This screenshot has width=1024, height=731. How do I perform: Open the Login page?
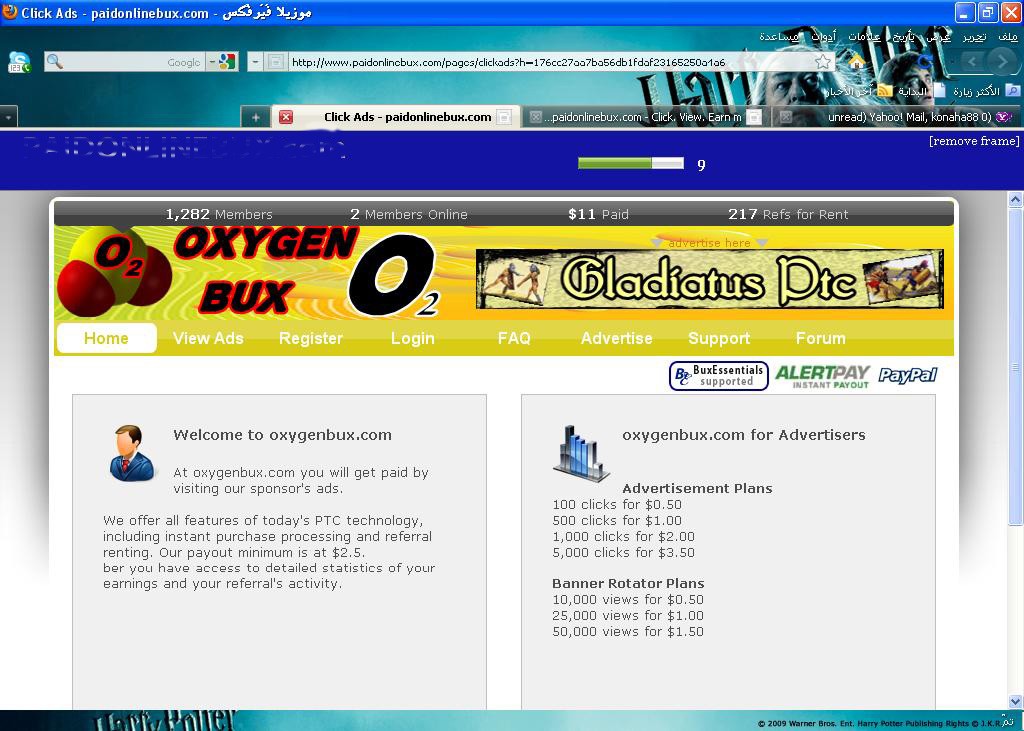(413, 338)
